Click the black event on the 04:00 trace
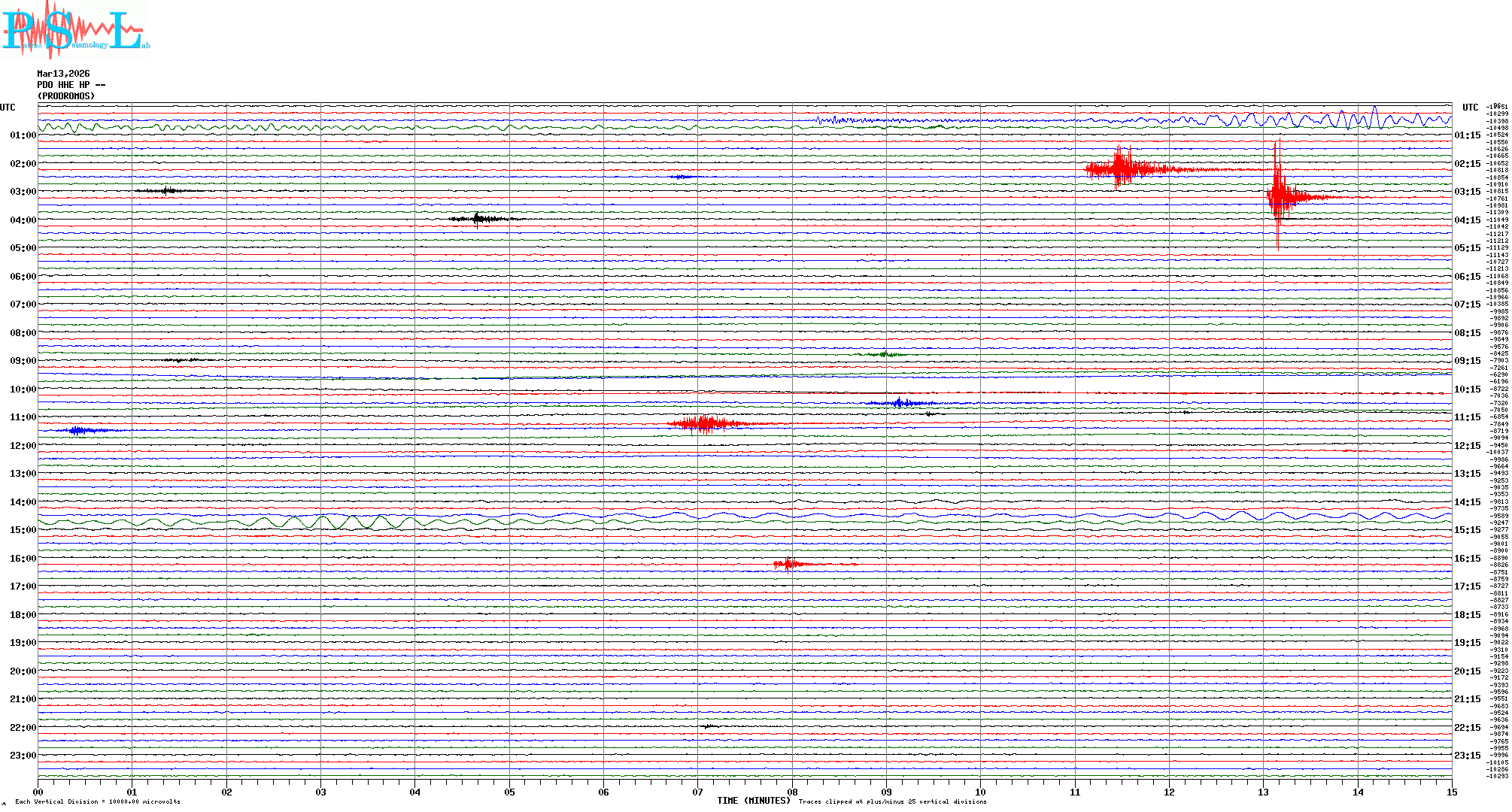The height and width of the screenshot is (812, 1512). [x=477, y=219]
